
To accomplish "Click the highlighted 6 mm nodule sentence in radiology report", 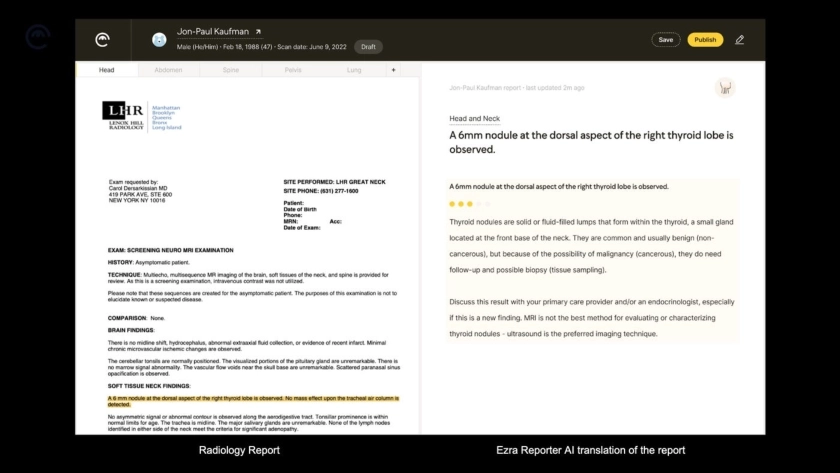I will tap(253, 401).
